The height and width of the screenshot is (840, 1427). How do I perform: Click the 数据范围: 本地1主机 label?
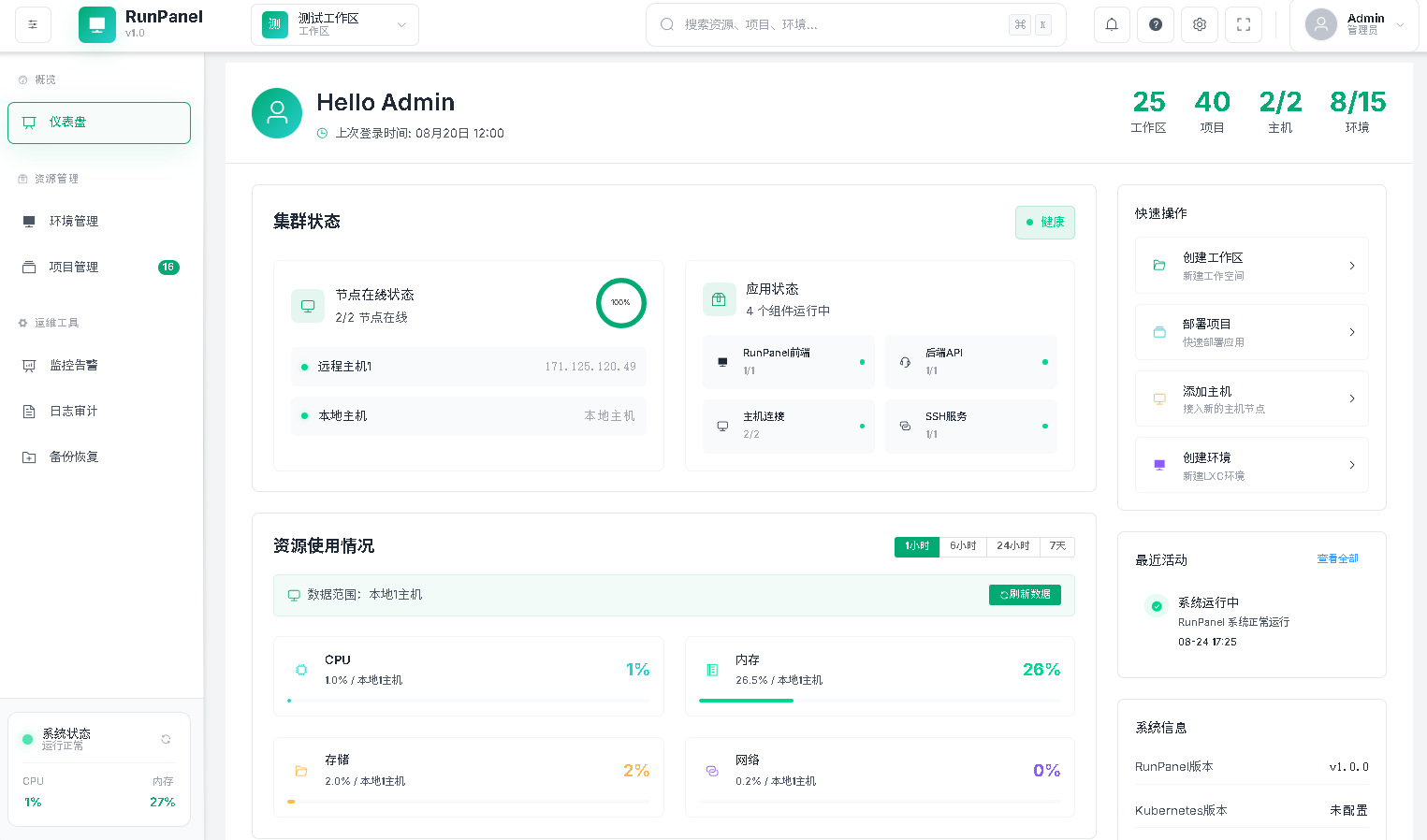click(x=365, y=595)
